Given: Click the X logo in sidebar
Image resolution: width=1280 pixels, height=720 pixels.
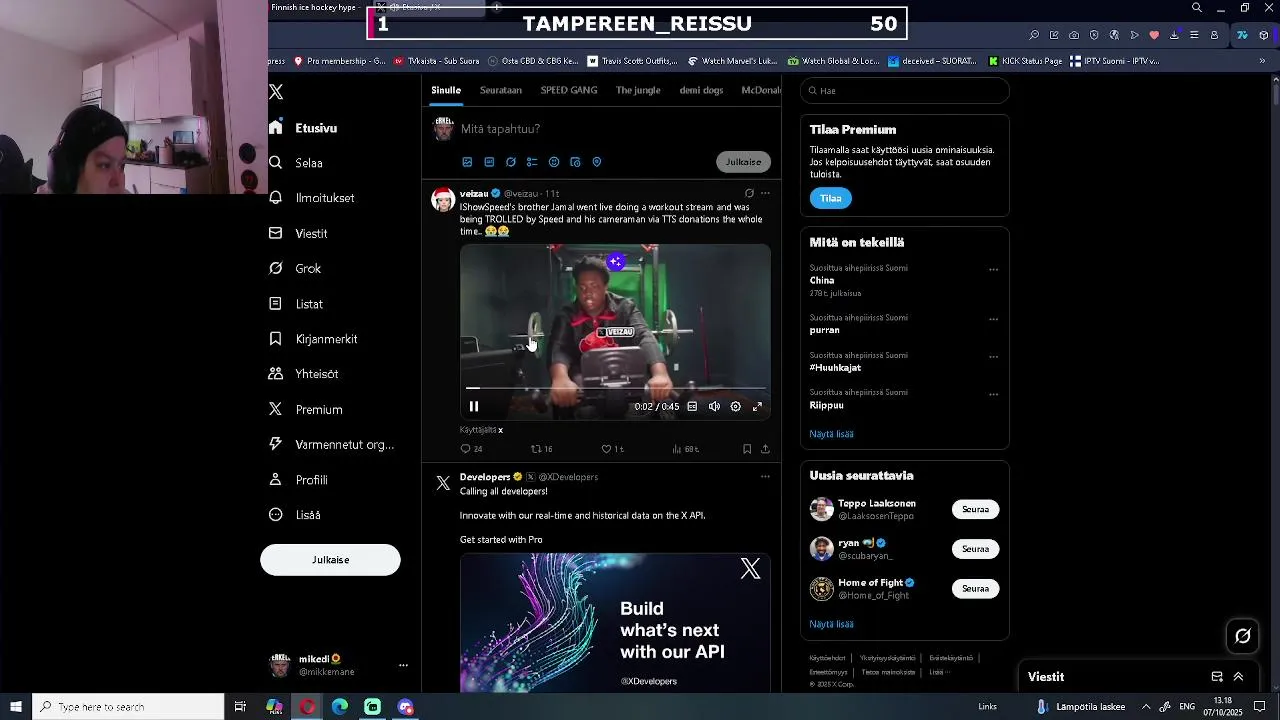Looking at the screenshot, I should [x=276, y=92].
